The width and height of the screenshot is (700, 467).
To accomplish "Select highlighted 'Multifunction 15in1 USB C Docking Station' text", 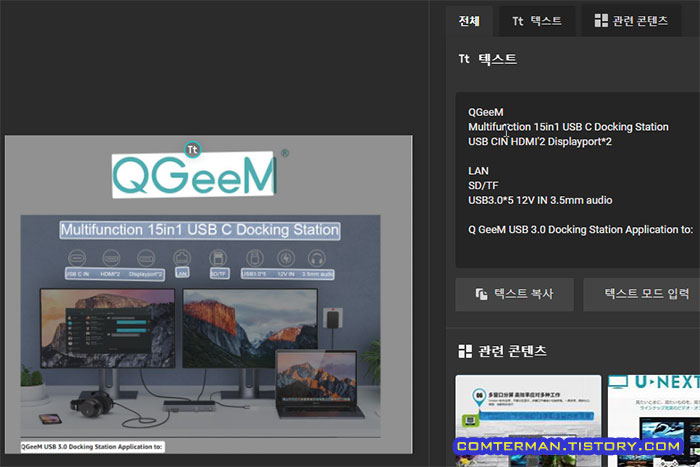I will (x=200, y=230).
